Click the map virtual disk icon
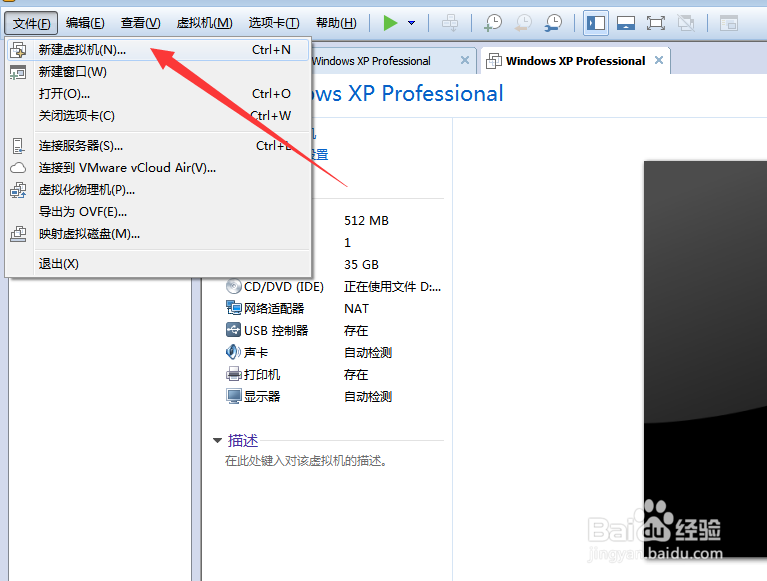 [18, 234]
